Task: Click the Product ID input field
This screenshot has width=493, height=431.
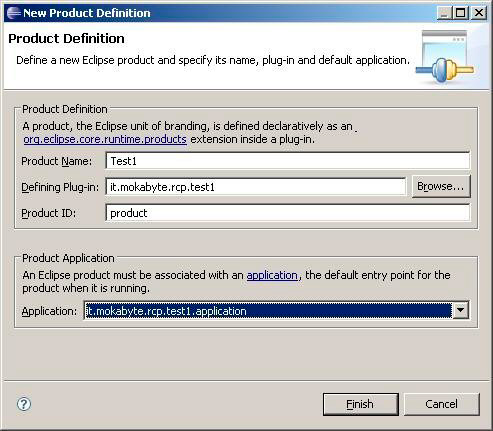Action: 288,213
